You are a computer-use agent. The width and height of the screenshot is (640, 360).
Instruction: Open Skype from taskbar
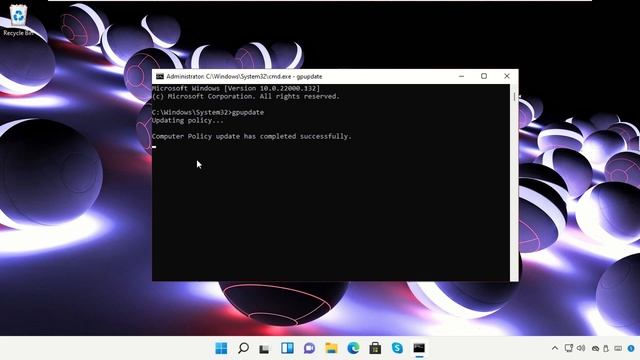397,348
